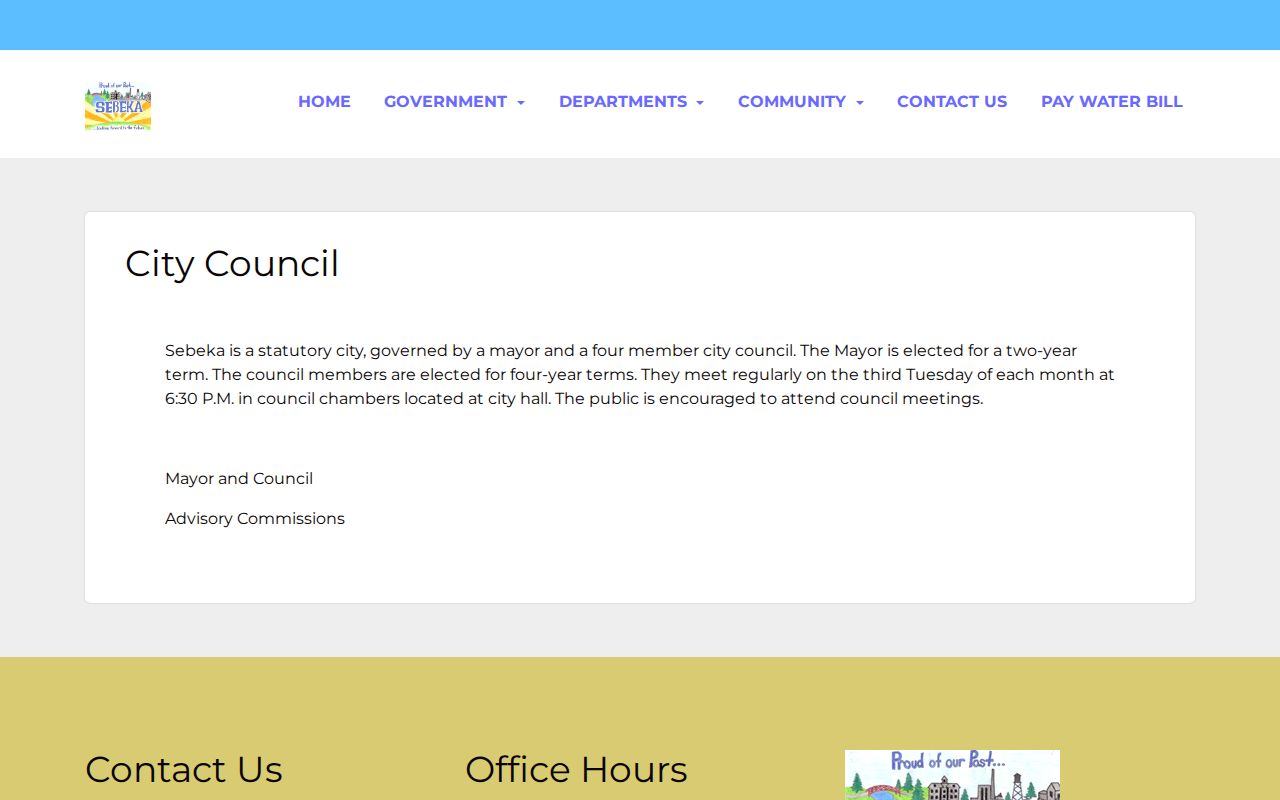Click the Office Hours footer heading

(576, 770)
